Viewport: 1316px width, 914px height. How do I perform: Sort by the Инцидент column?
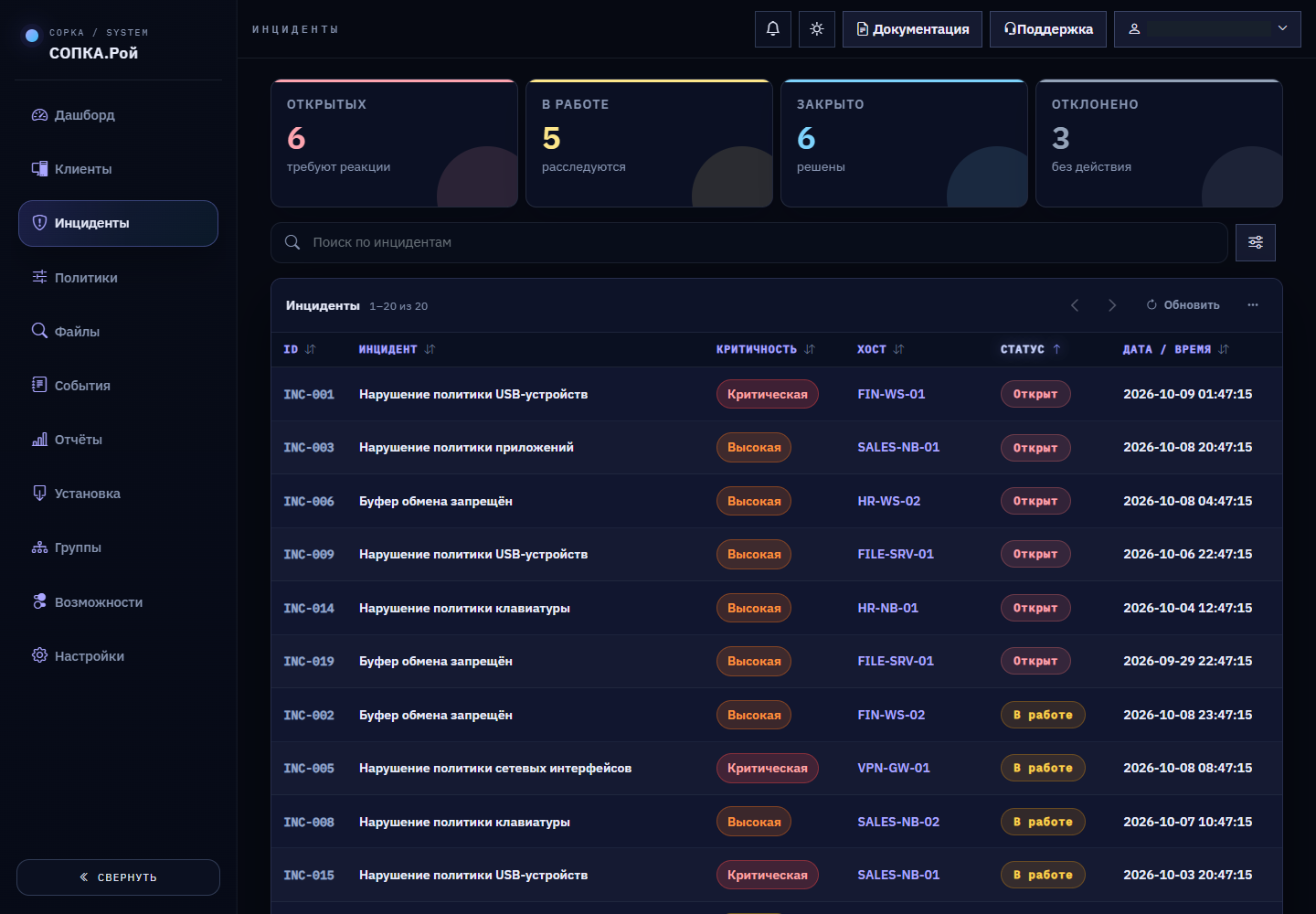397,349
